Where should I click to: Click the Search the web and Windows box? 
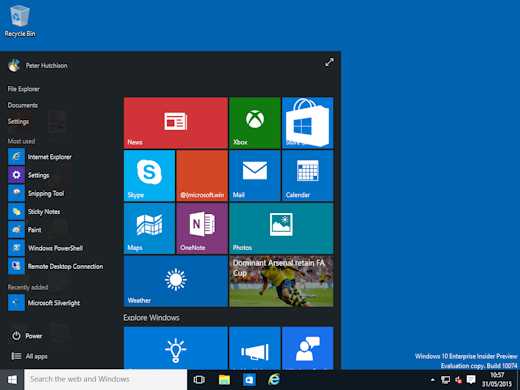click(x=106, y=380)
